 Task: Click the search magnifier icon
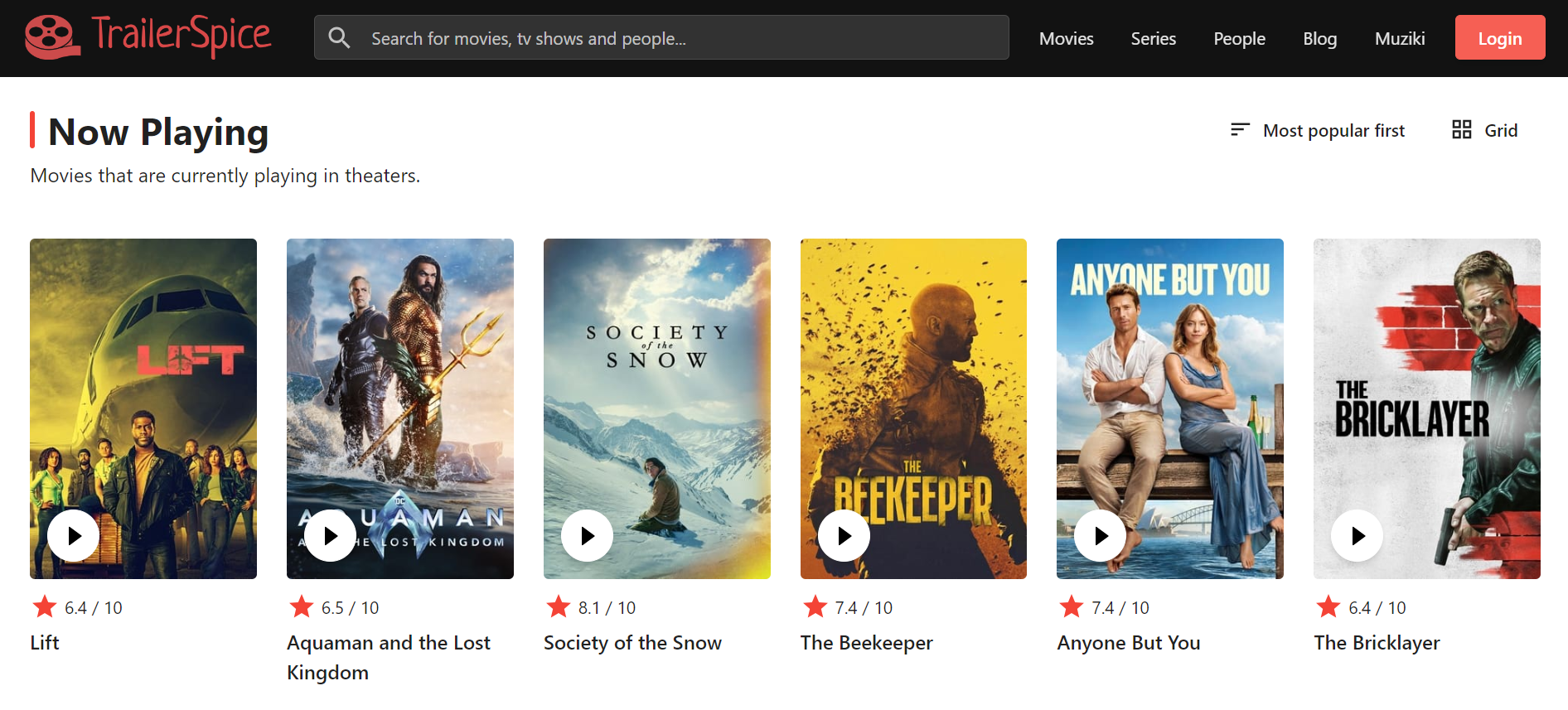[339, 38]
